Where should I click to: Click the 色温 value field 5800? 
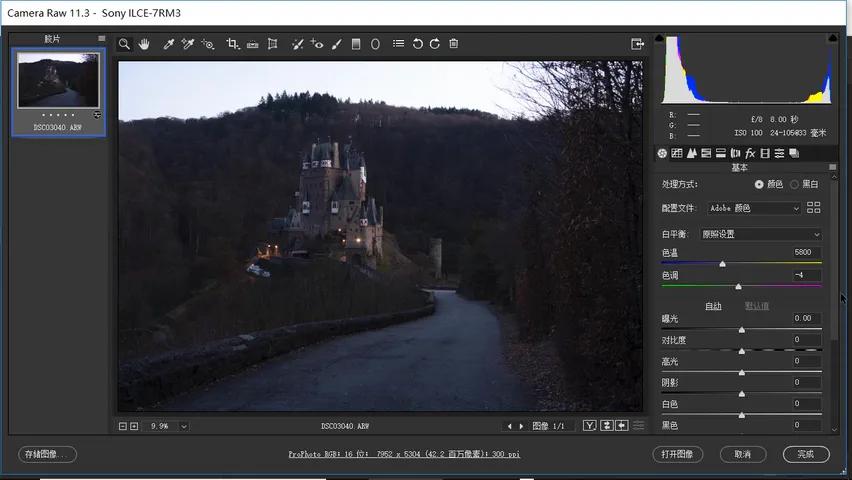point(807,252)
